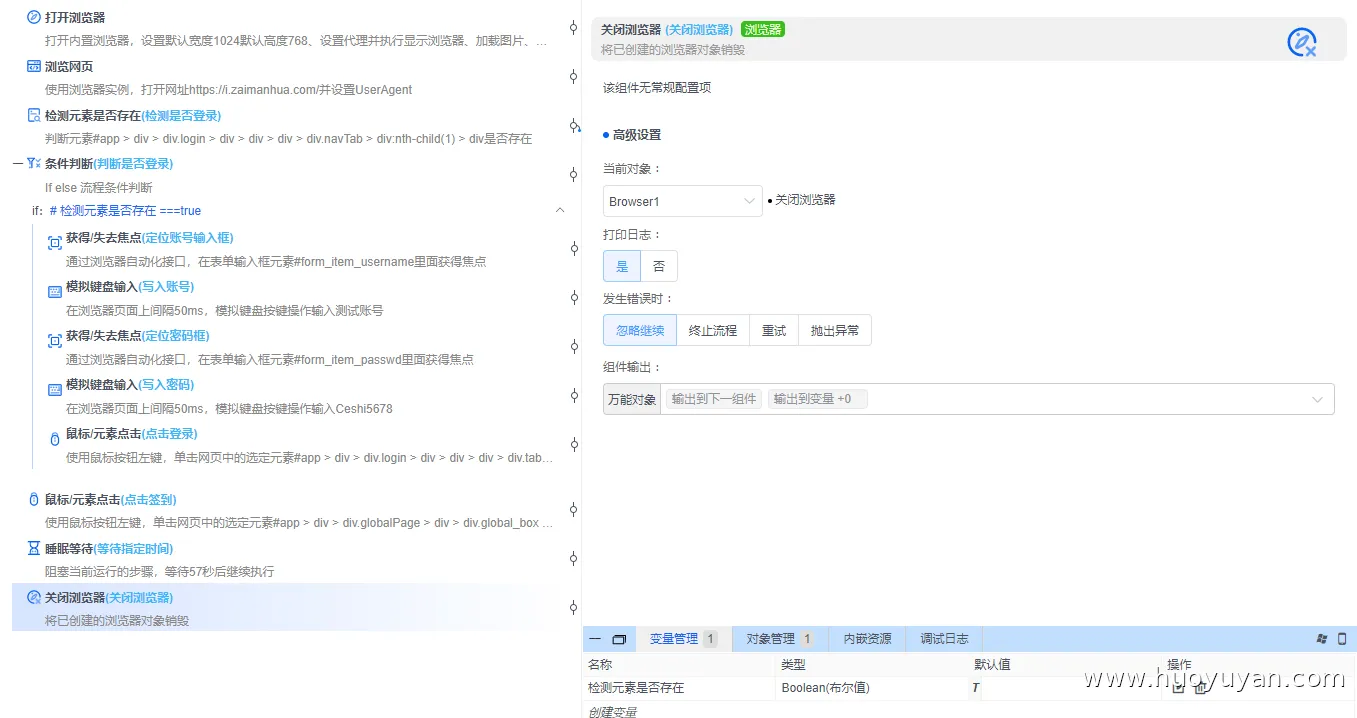1357x718 pixels.
Task: Click the delete icon for 检测元素是否存在 variable
Action: (1201, 688)
